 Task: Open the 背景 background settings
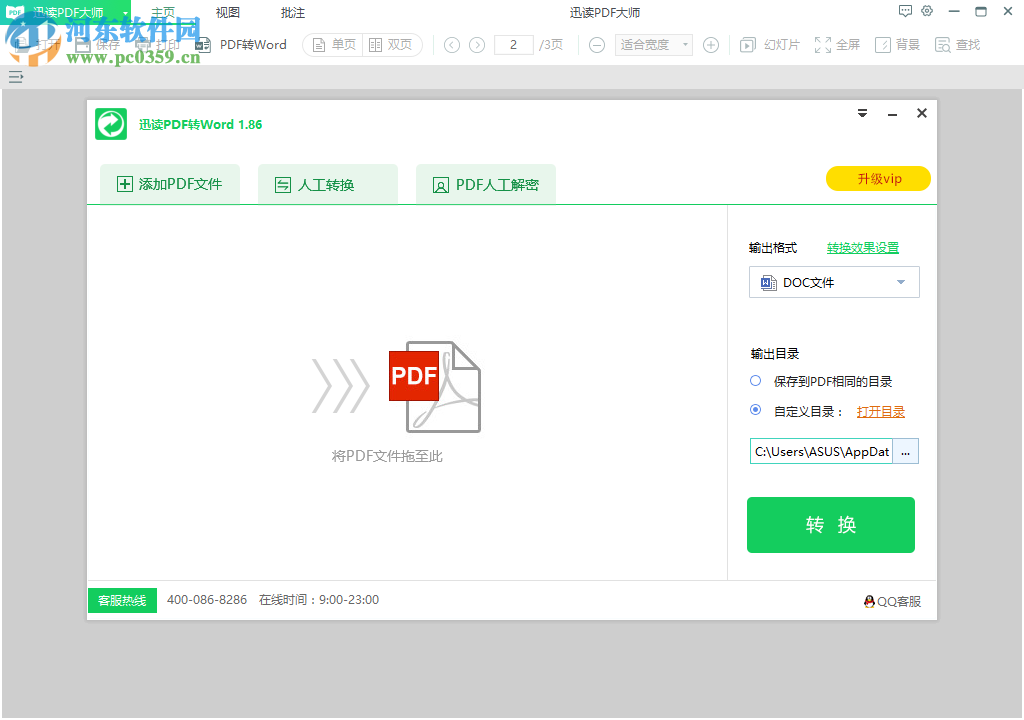tap(896, 44)
